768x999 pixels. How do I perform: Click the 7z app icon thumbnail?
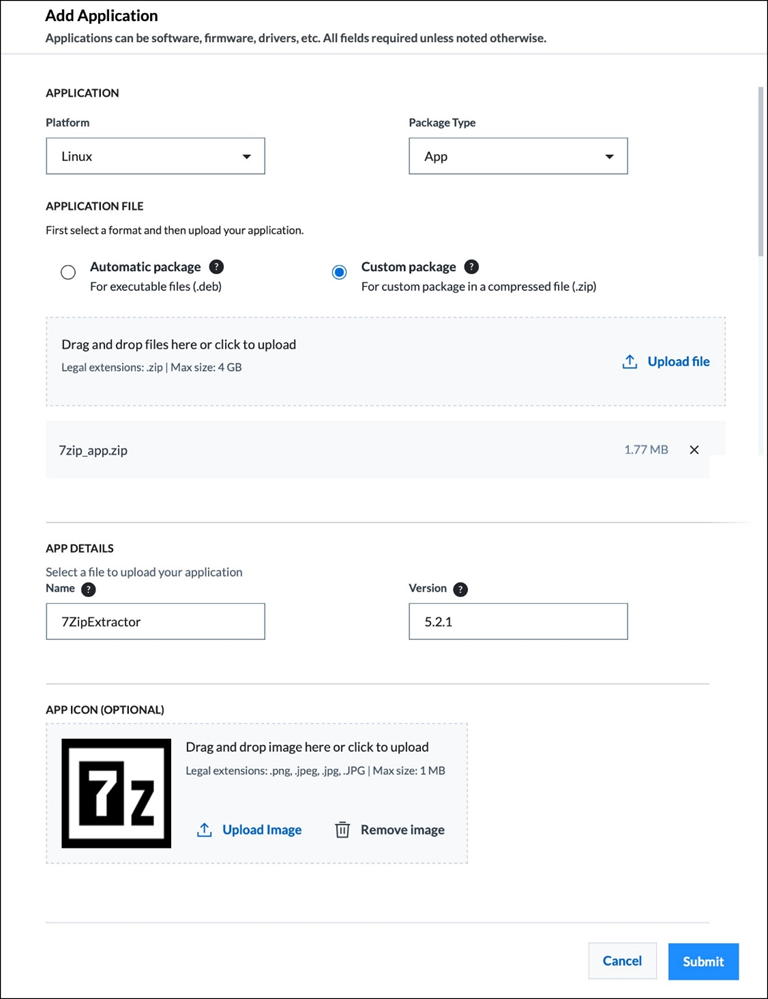coord(116,793)
